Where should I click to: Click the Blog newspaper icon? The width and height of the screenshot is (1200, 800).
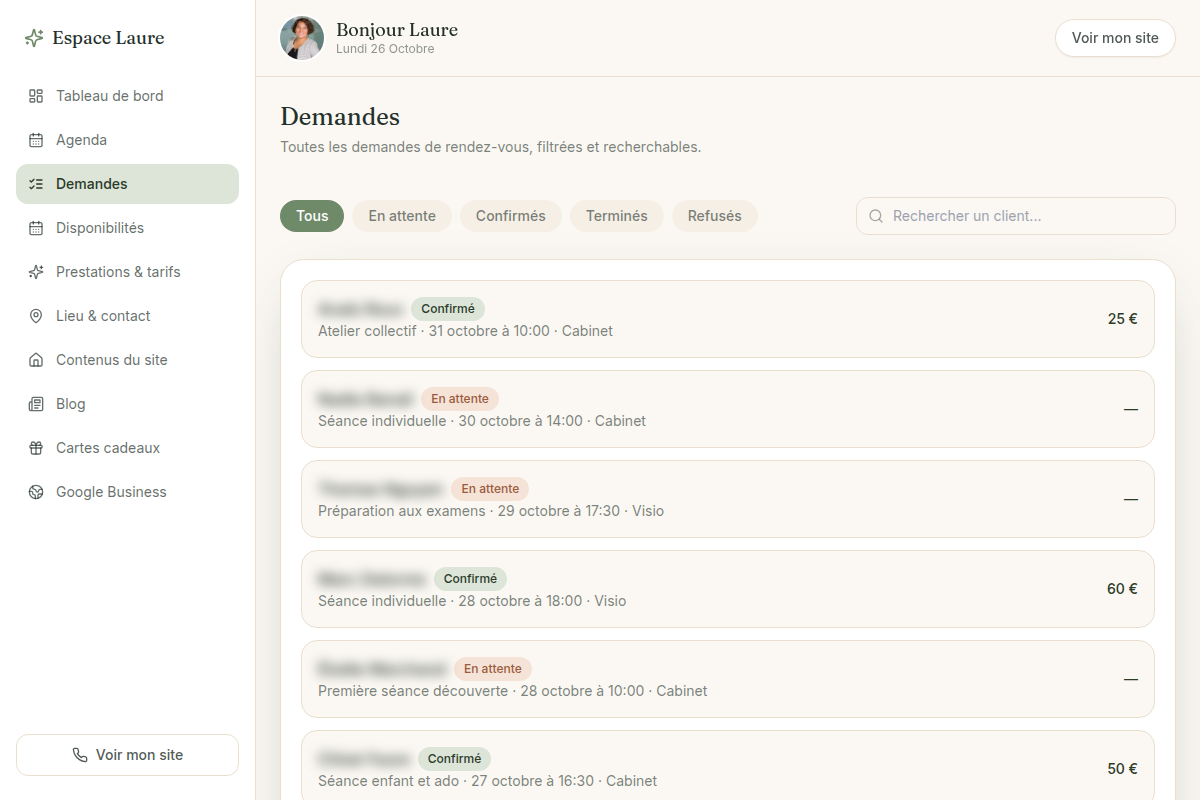[36, 404]
